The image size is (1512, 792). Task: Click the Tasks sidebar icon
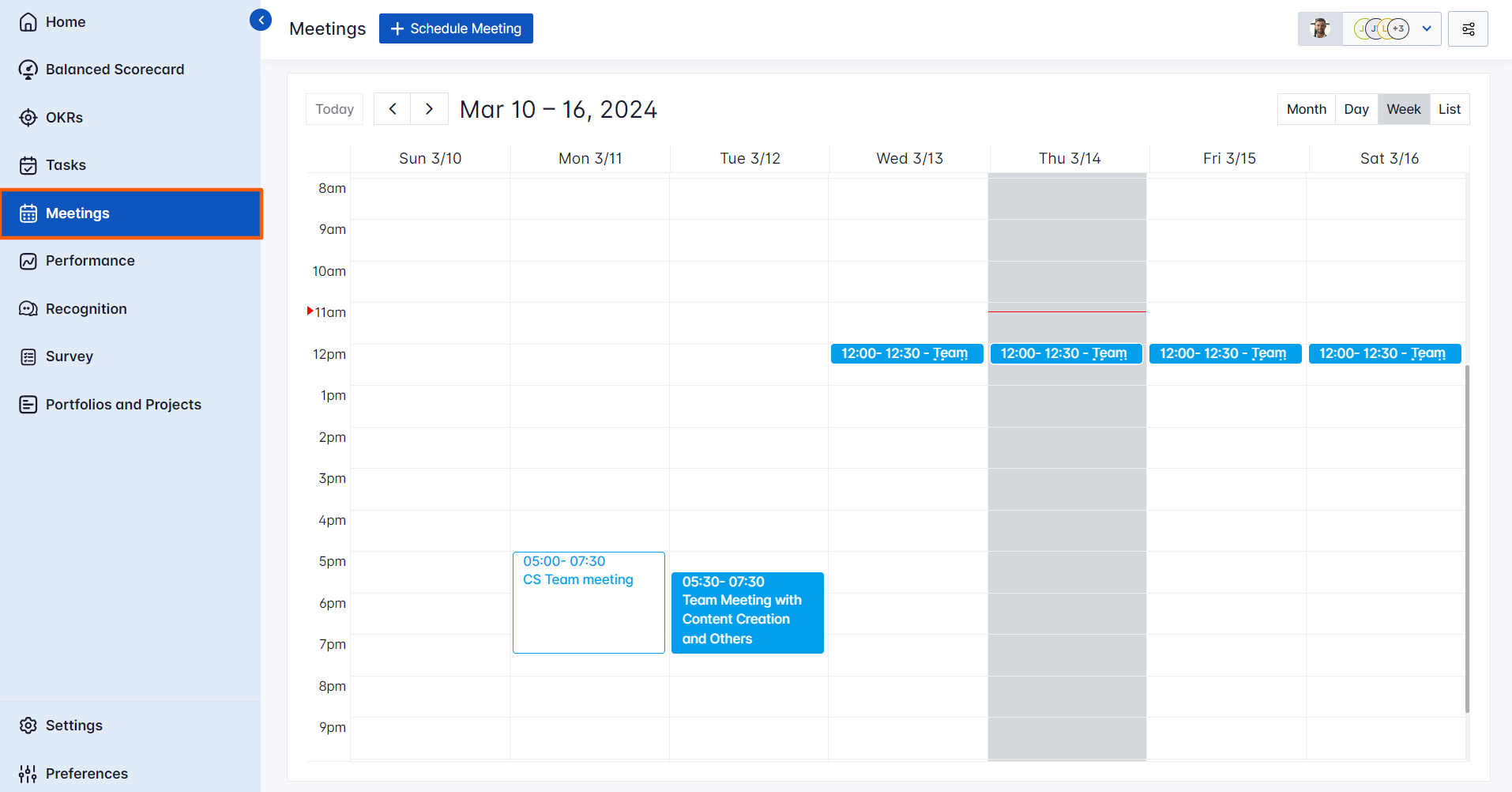coord(28,164)
